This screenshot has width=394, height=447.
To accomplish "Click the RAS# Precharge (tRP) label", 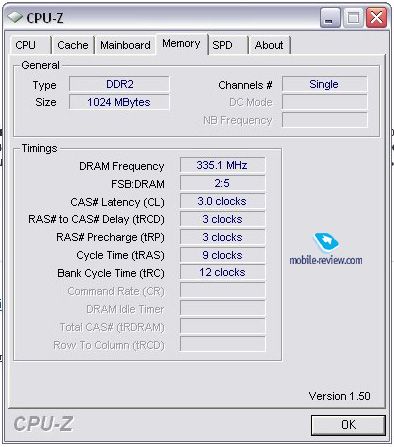I will 110,237.
